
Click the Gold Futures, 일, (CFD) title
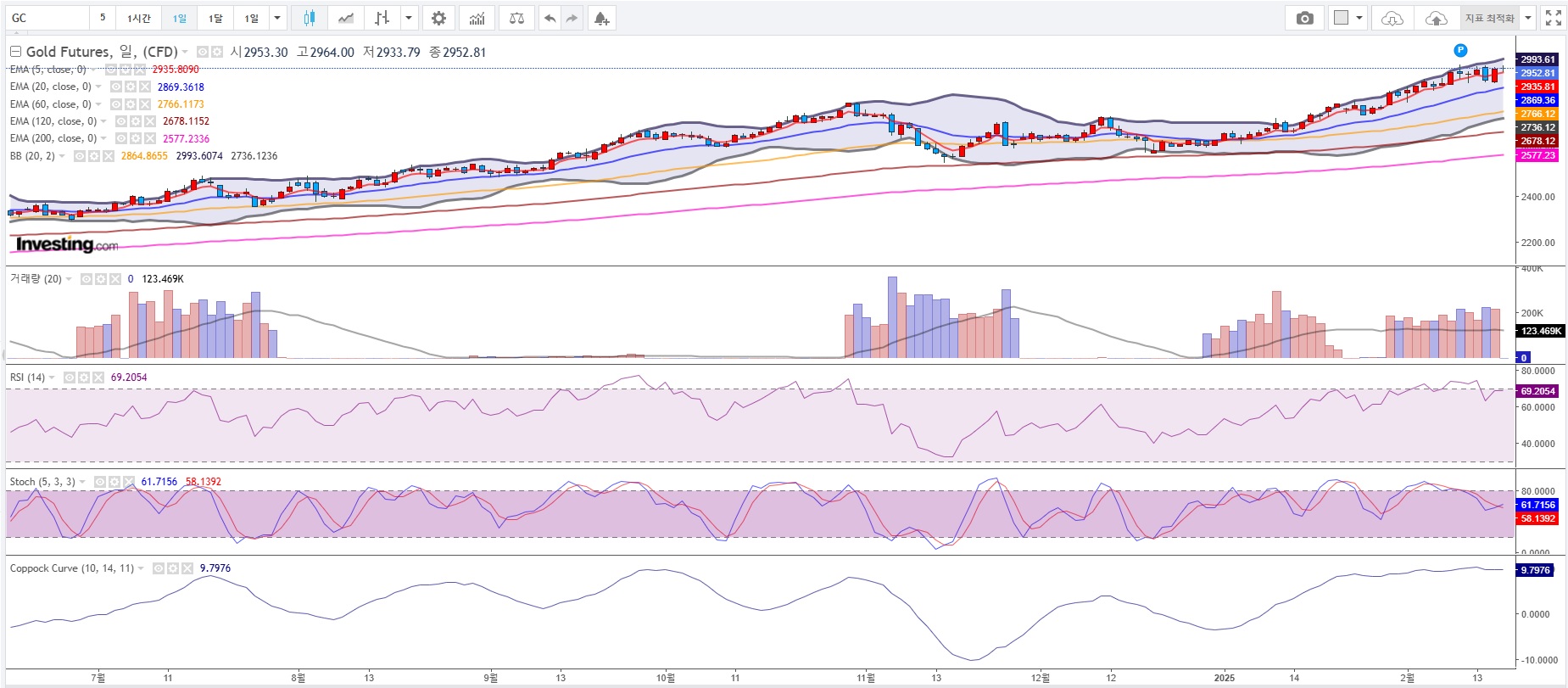click(x=102, y=52)
